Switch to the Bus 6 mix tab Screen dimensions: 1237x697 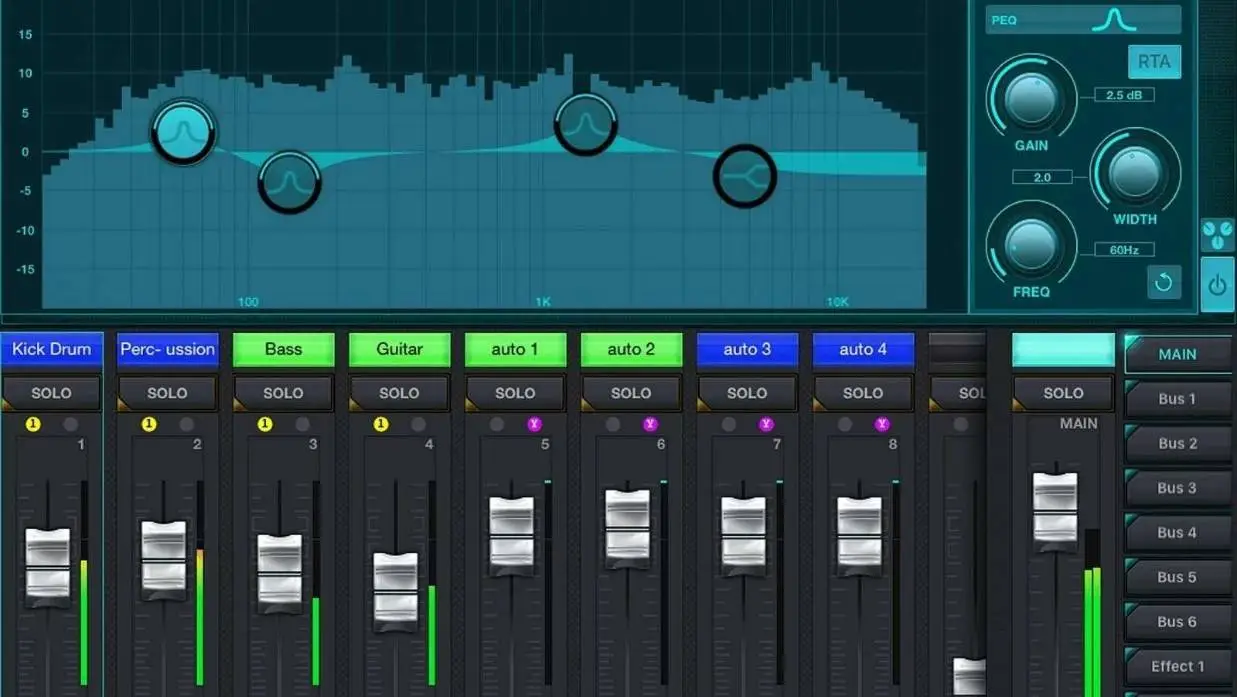coord(1178,622)
